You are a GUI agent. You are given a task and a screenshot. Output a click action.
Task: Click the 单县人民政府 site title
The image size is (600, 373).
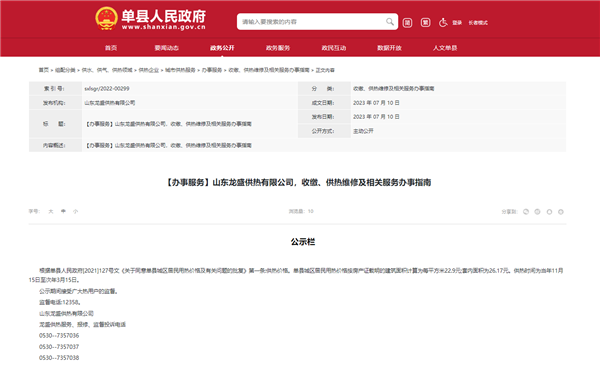164,16
